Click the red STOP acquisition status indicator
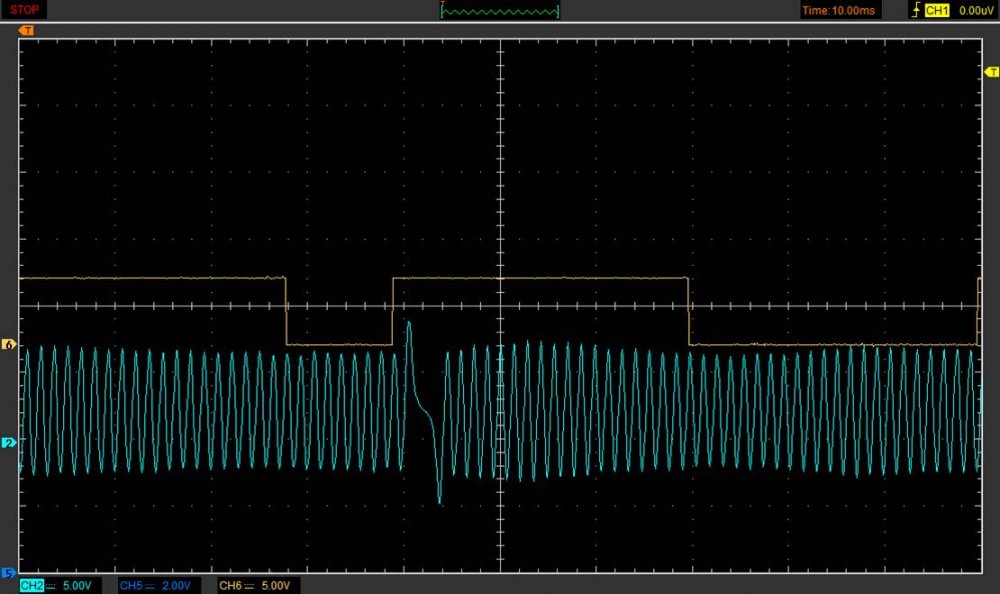 [x=25, y=10]
